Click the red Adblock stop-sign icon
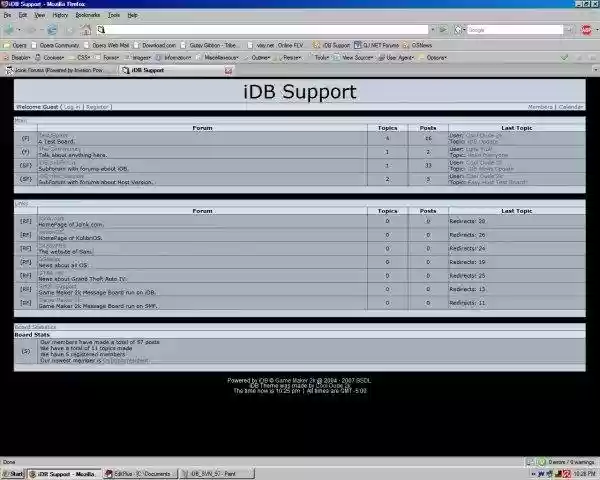 (x=586, y=29)
